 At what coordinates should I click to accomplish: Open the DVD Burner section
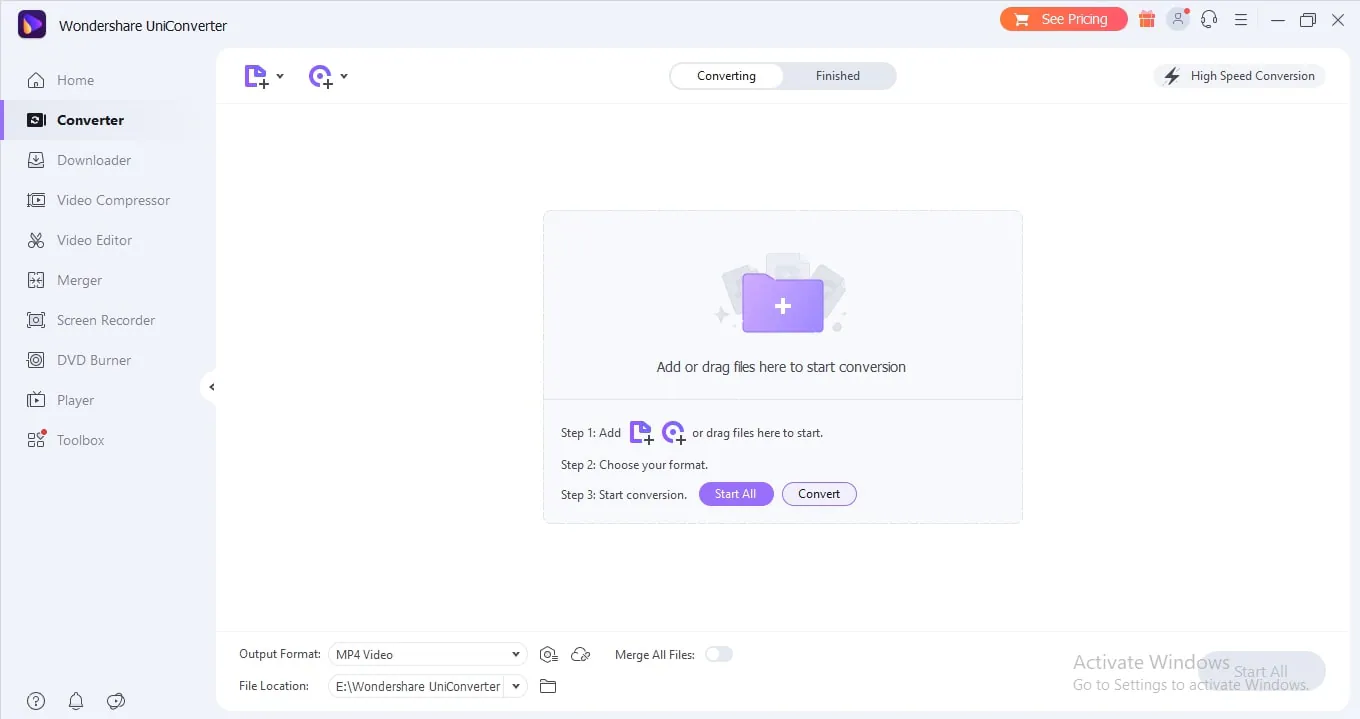coord(79,360)
